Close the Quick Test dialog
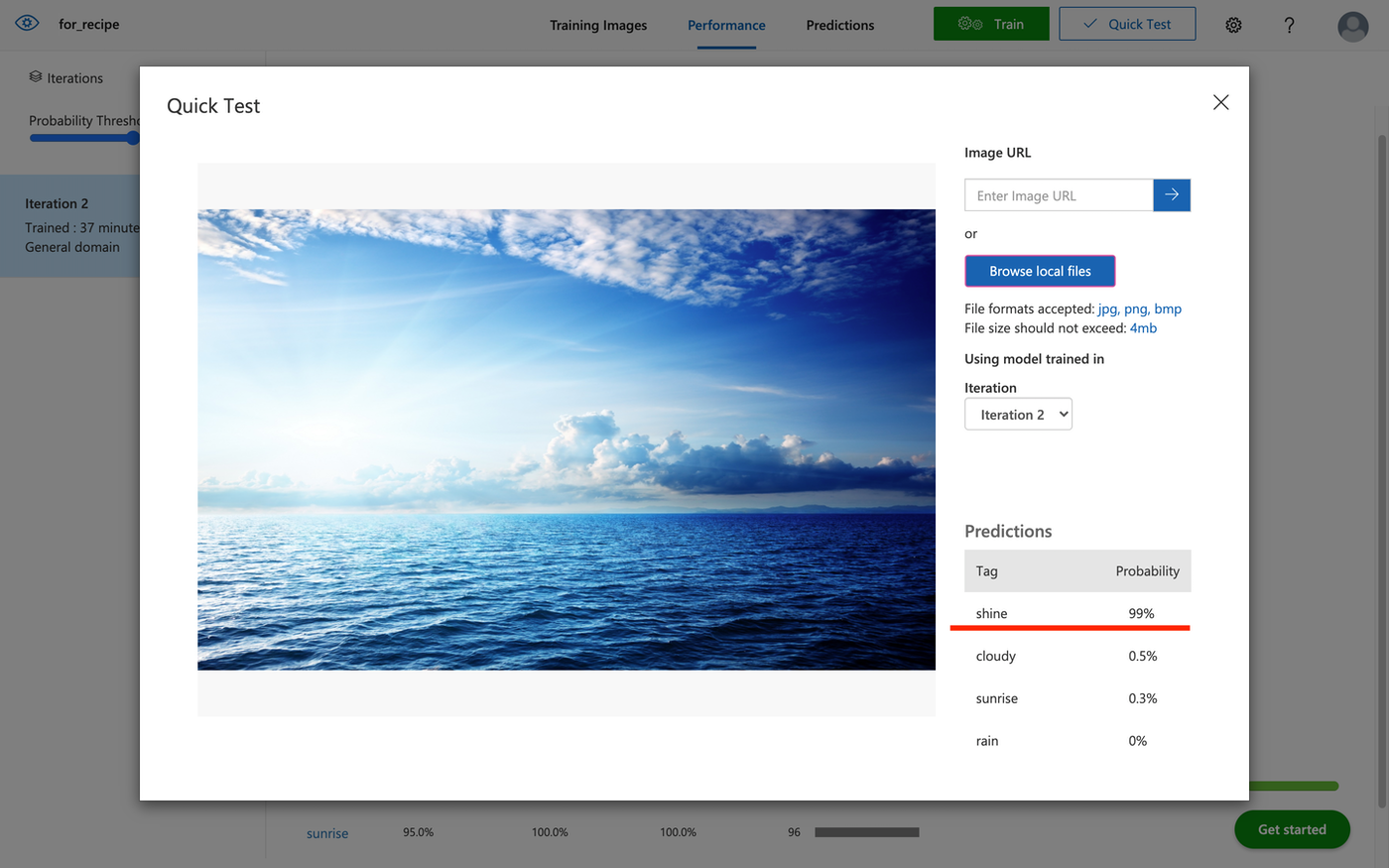 (x=1220, y=103)
